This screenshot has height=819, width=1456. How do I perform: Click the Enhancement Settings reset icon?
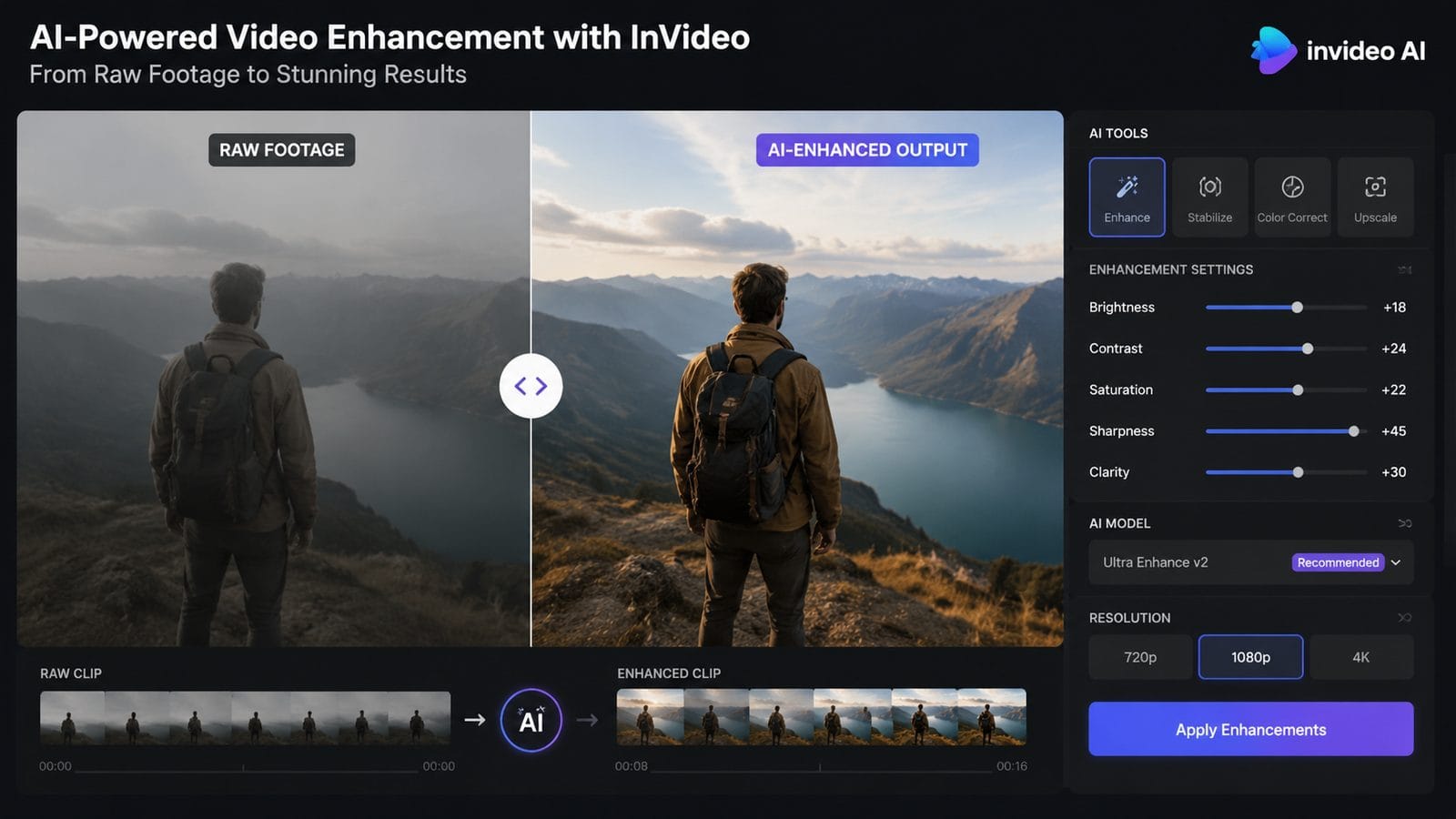coord(1404,269)
